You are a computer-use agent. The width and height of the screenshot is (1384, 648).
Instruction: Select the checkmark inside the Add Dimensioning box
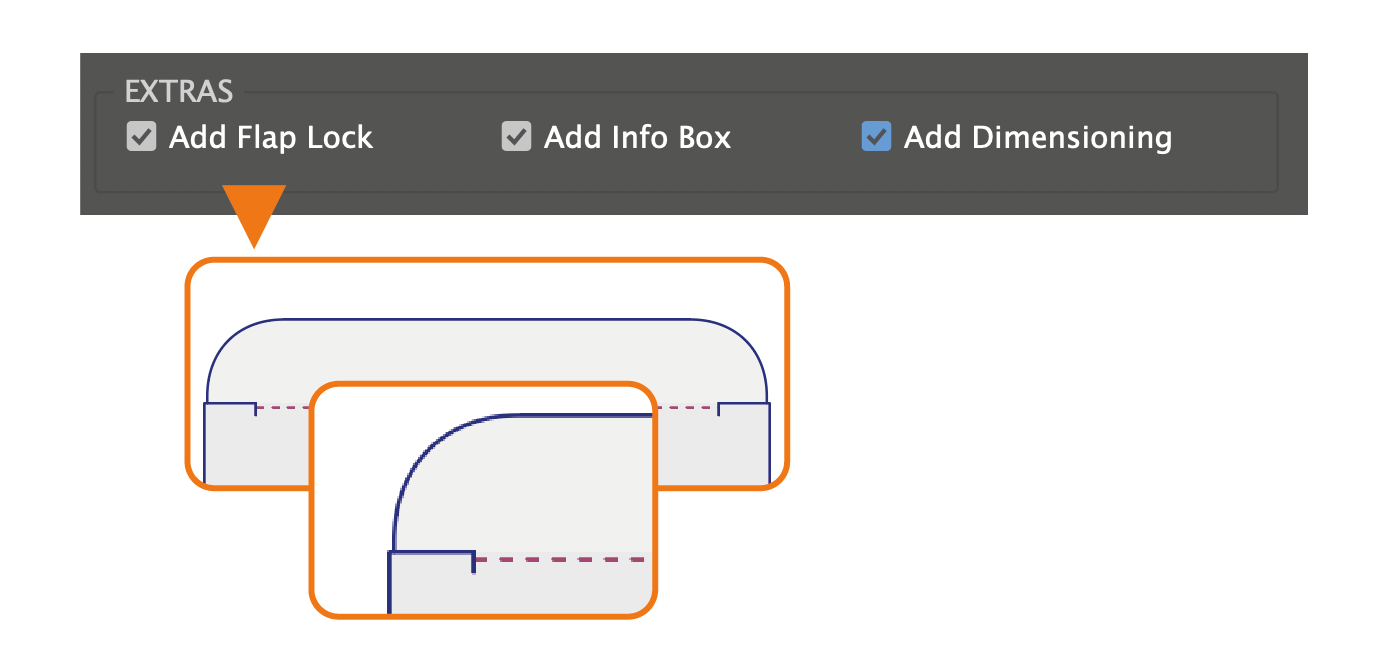pos(876,136)
